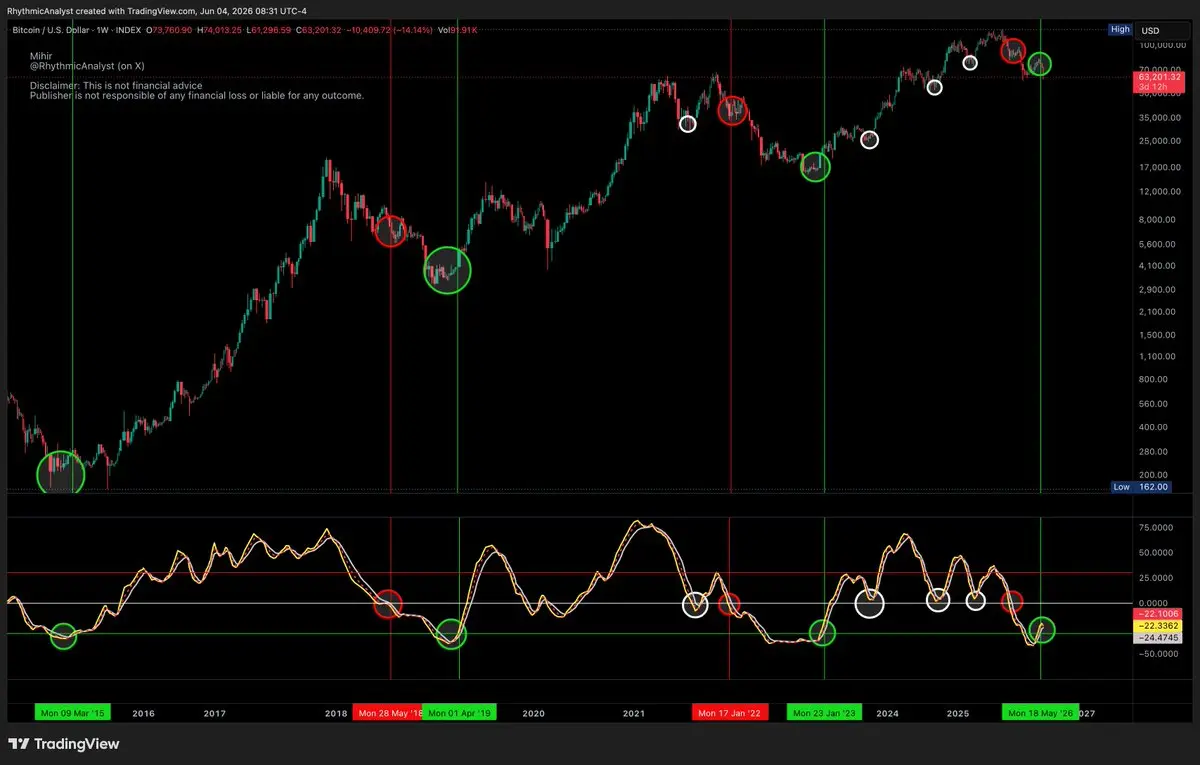1200x765 pixels.
Task: Click the 17,000.00 price scale label
Action: point(1160,167)
